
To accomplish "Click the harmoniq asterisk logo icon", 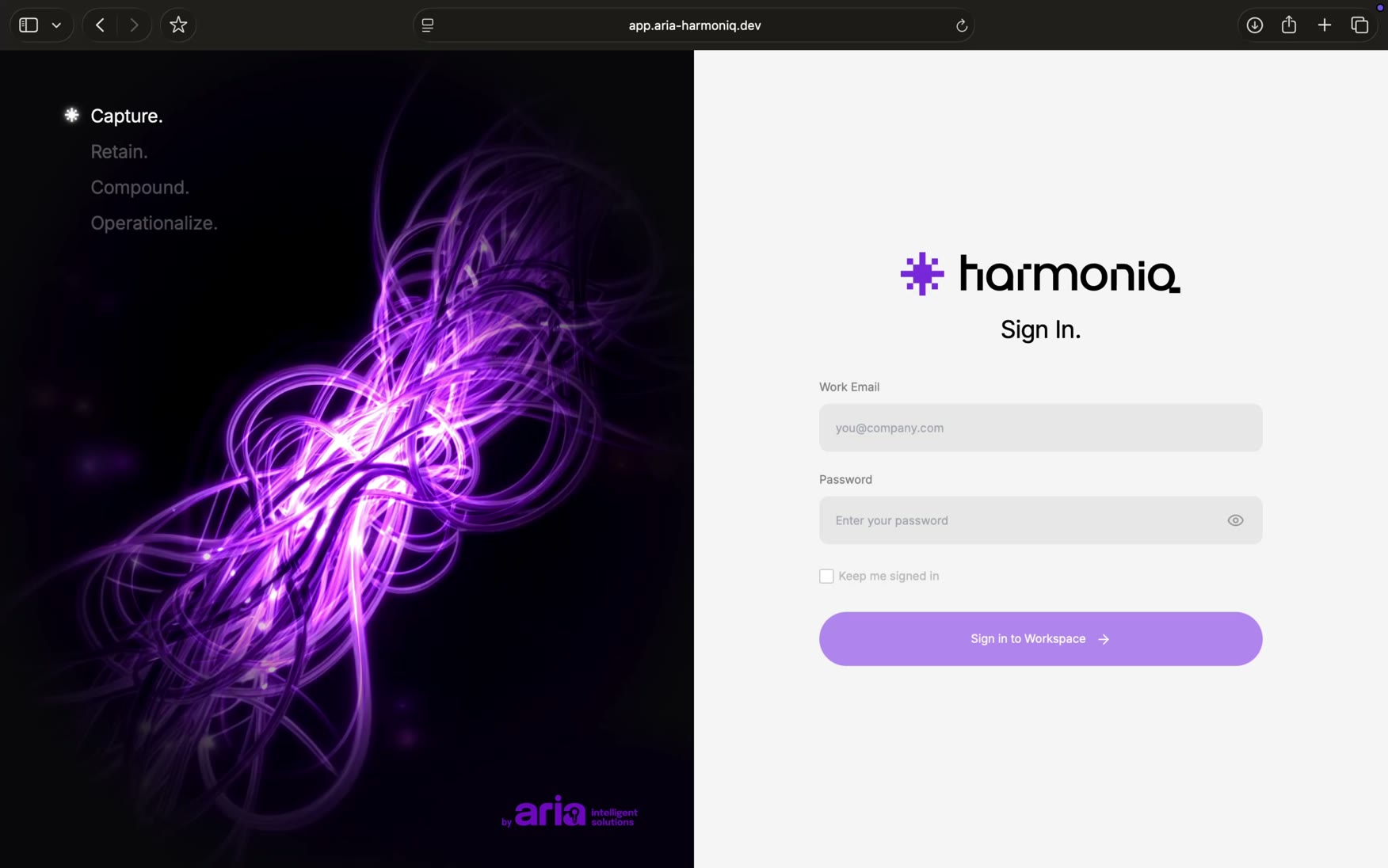I will pyautogui.click(x=921, y=274).
